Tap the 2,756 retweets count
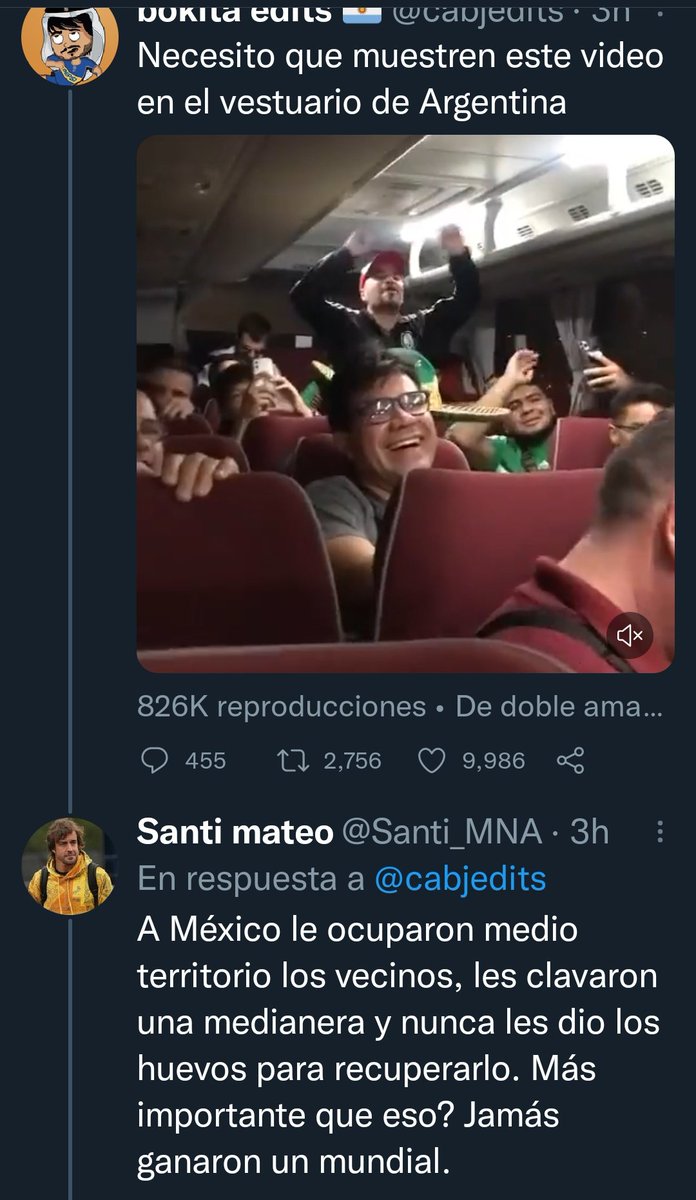 click(x=351, y=761)
